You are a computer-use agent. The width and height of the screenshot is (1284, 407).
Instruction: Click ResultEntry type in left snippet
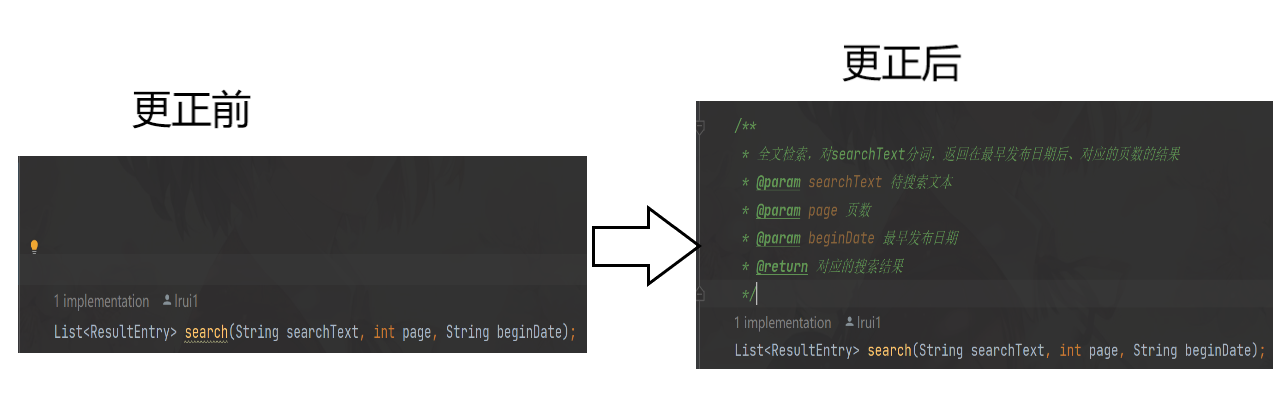coord(133,332)
